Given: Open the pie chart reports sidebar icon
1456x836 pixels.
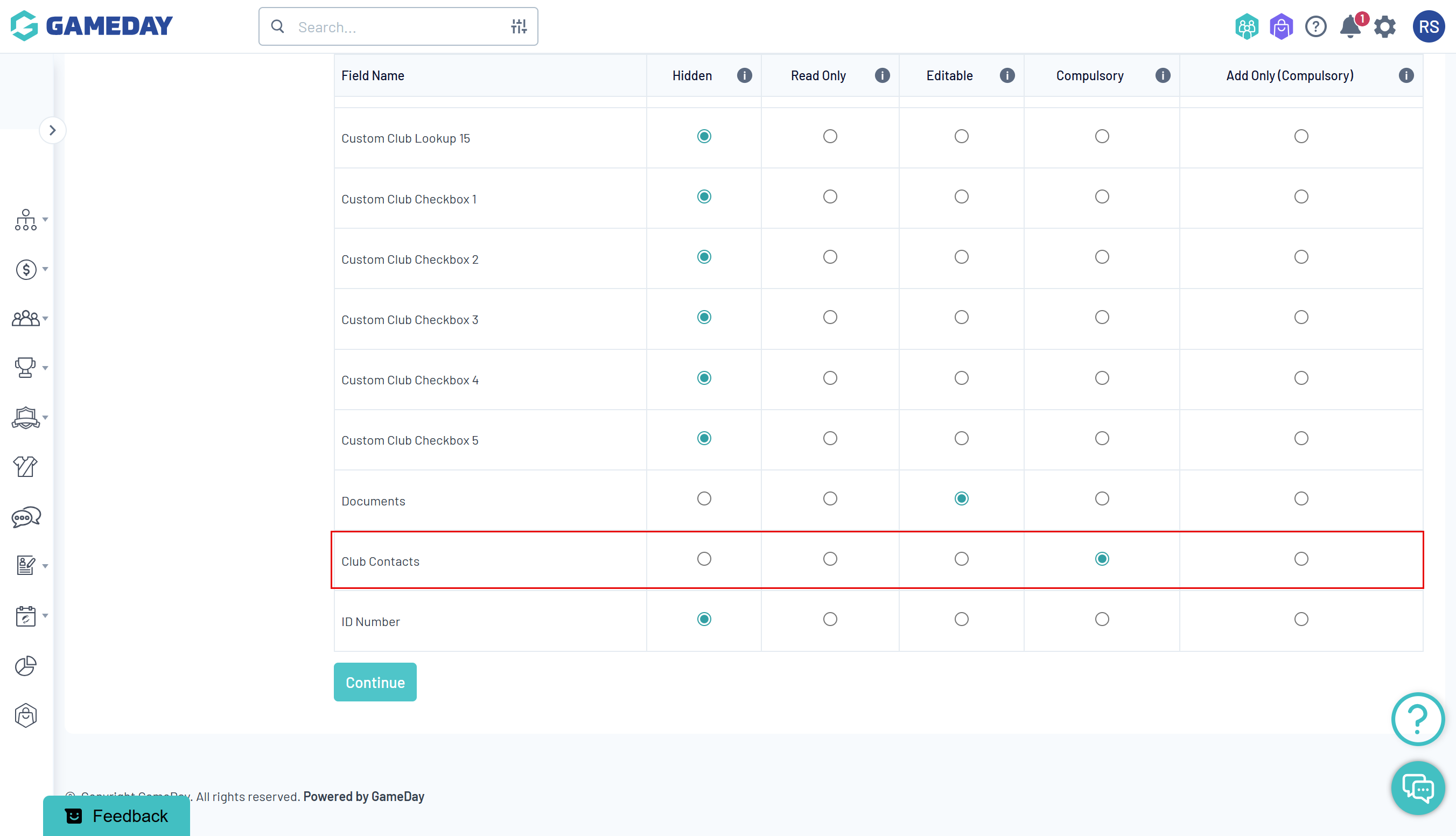Looking at the screenshot, I should pyautogui.click(x=25, y=666).
